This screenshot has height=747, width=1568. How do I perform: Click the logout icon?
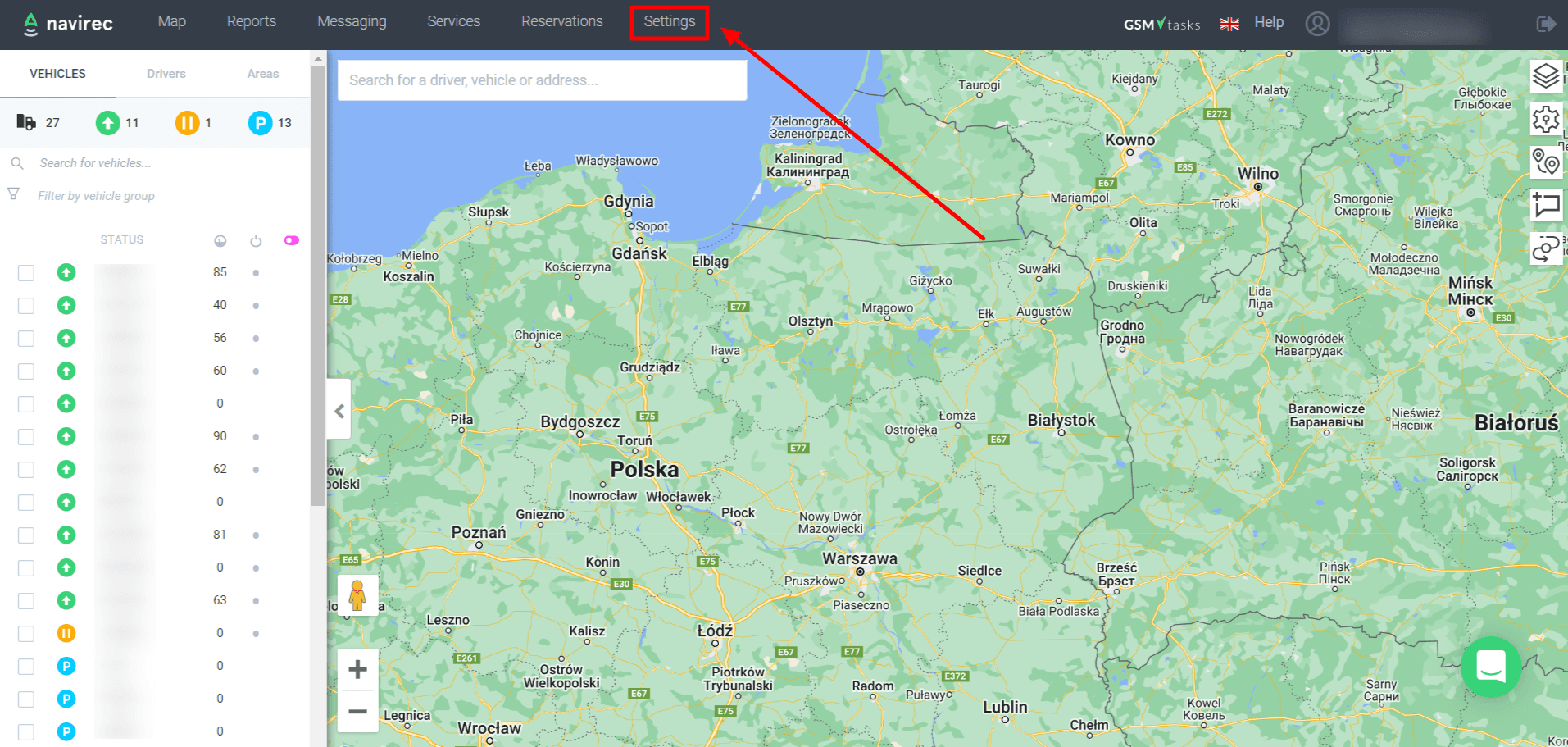pyautogui.click(x=1546, y=24)
